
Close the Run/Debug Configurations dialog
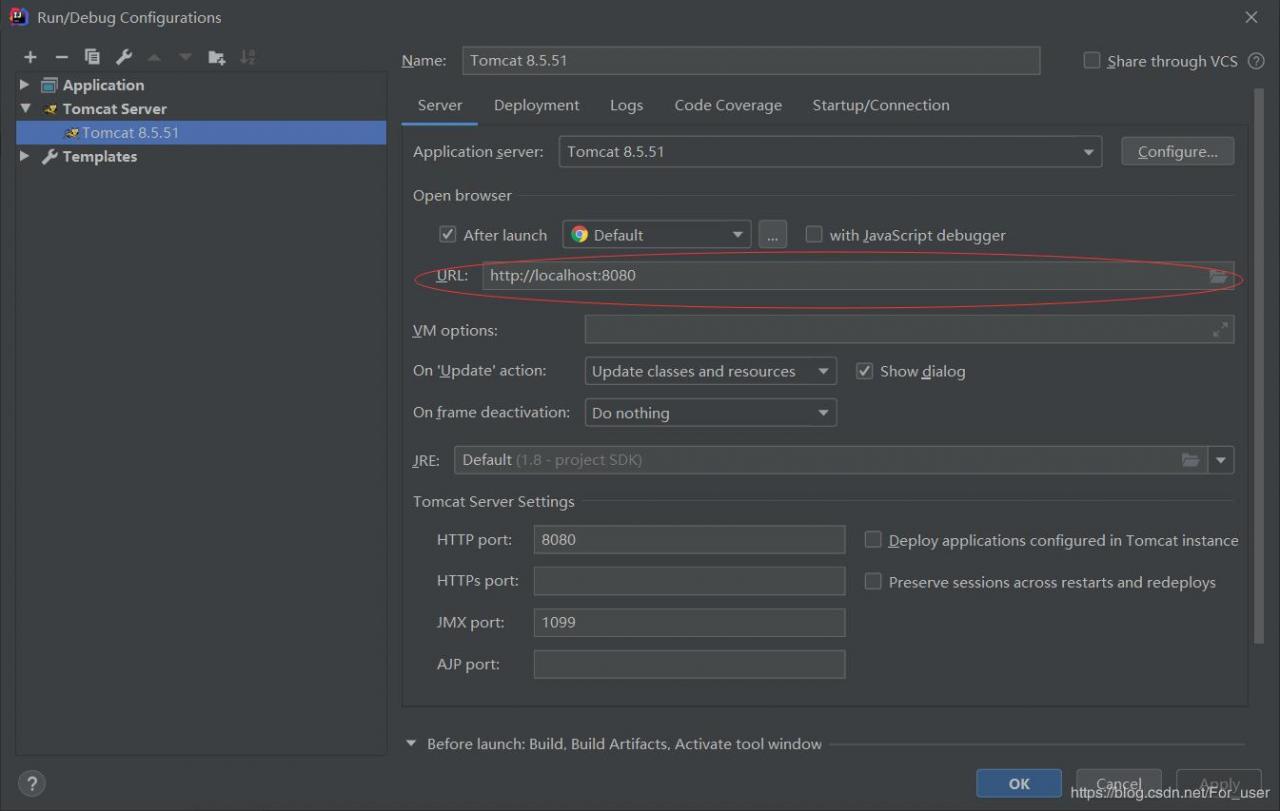point(1251,17)
